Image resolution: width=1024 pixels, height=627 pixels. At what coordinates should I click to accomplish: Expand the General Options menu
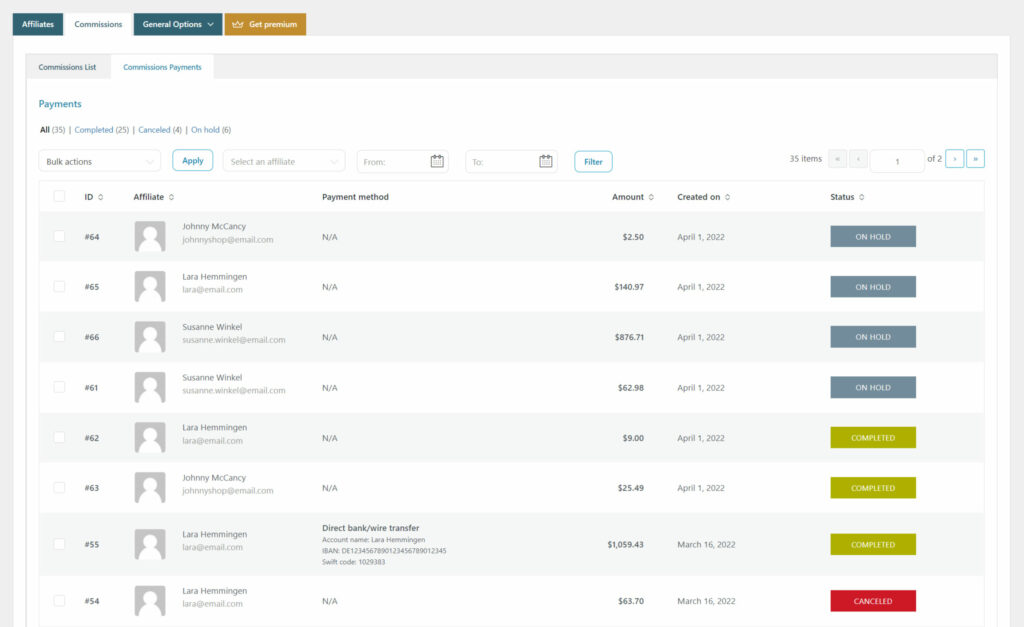[178, 24]
